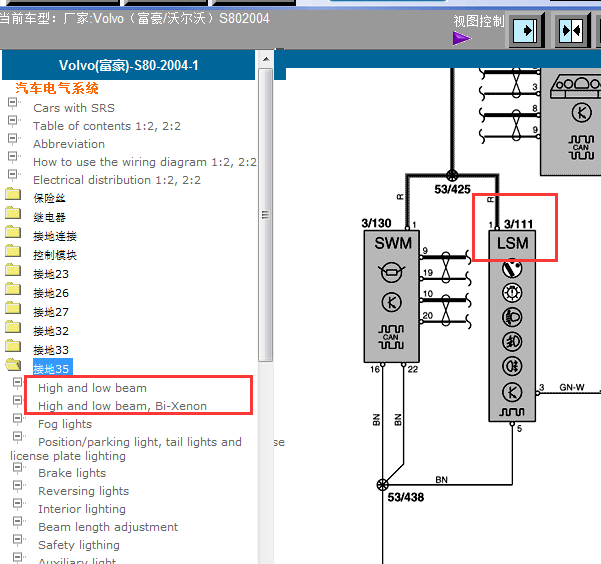Click the 视图控制 label
601x564 pixels.
[479, 21]
